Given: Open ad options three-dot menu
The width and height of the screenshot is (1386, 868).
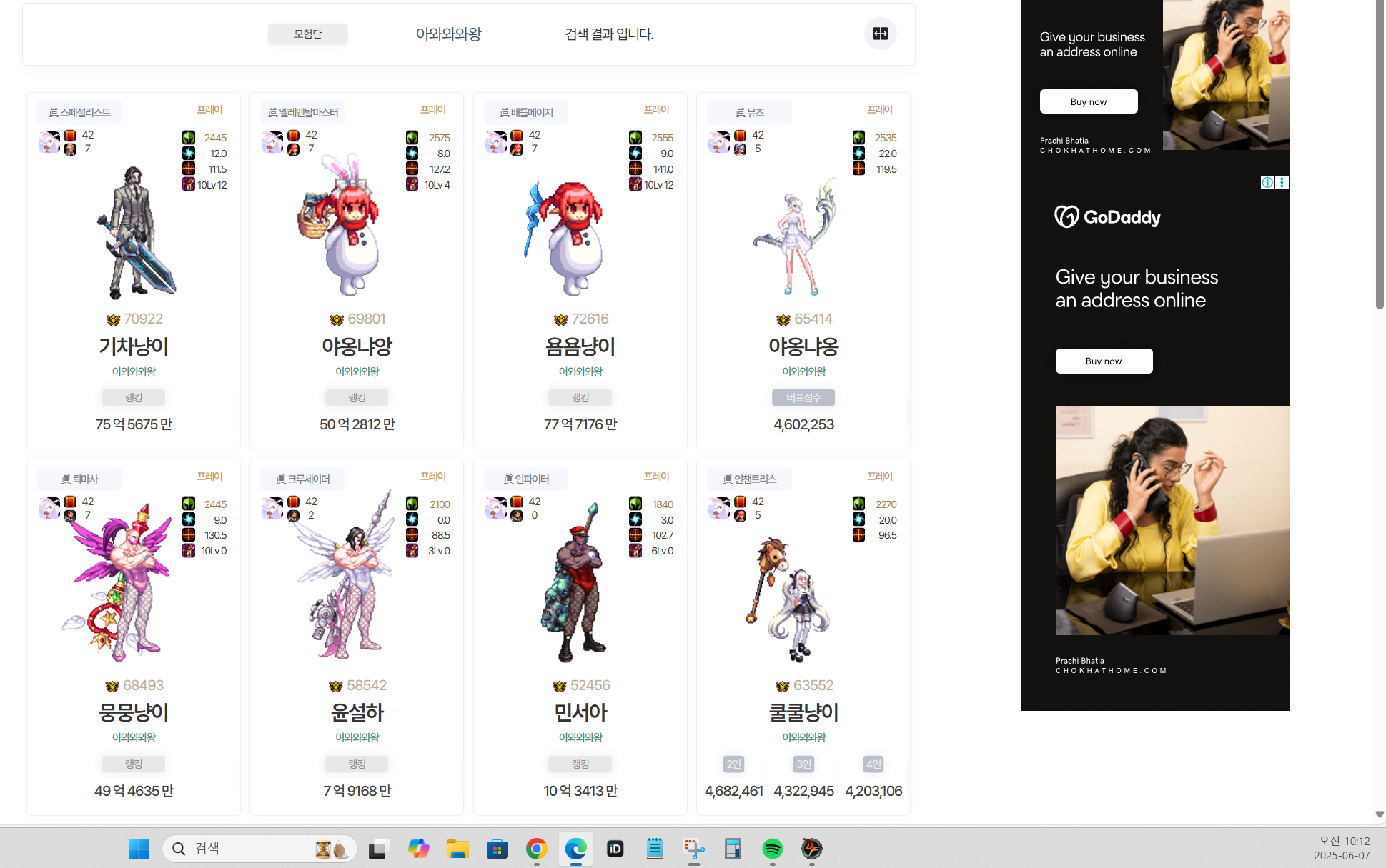Looking at the screenshot, I should click(x=1282, y=183).
